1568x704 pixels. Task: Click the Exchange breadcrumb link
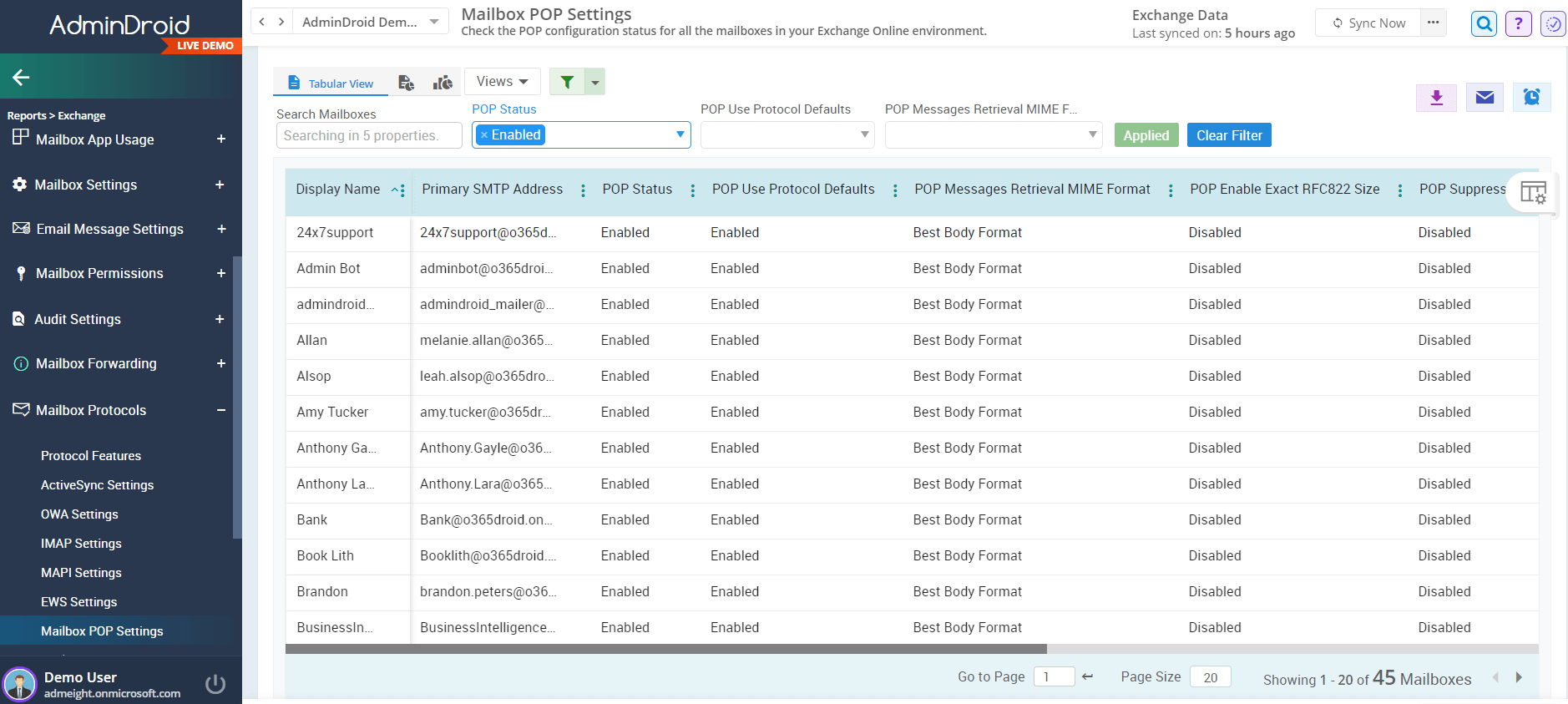pyautogui.click(x=82, y=116)
